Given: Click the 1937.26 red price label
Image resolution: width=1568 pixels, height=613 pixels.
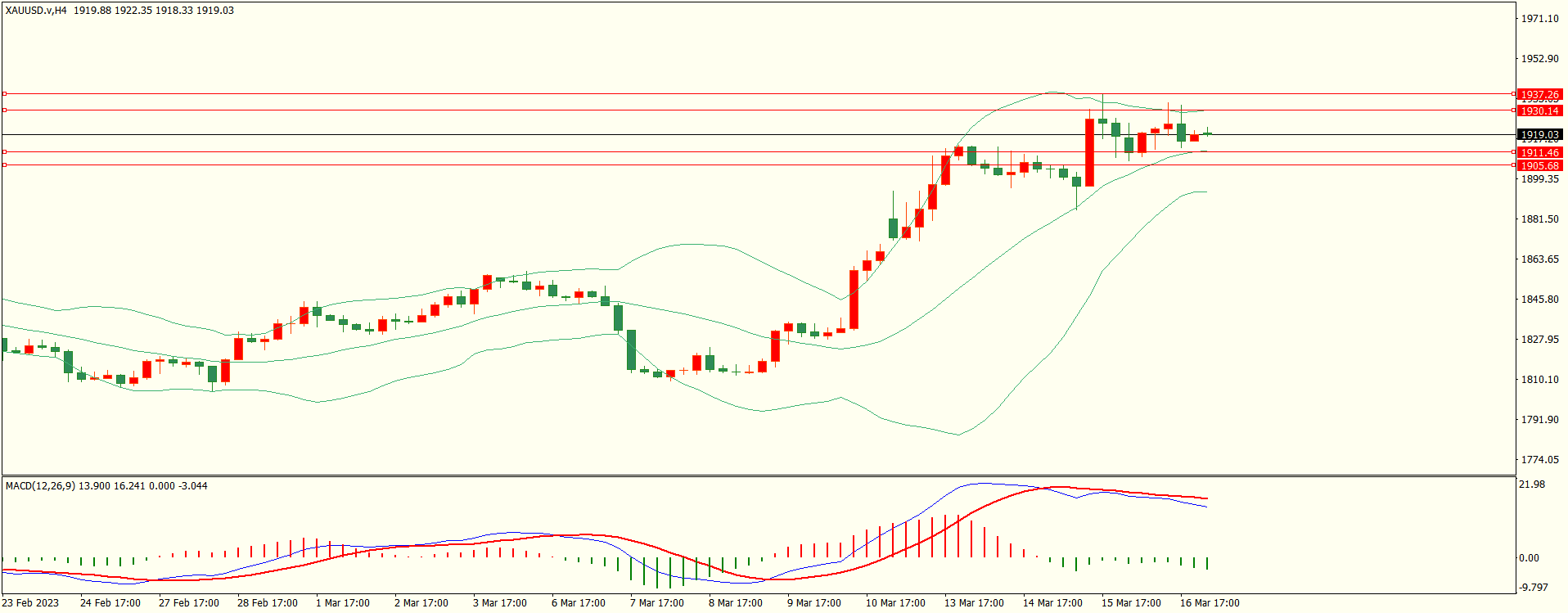Looking at the screenshot, I should [x=1539, y=95].
